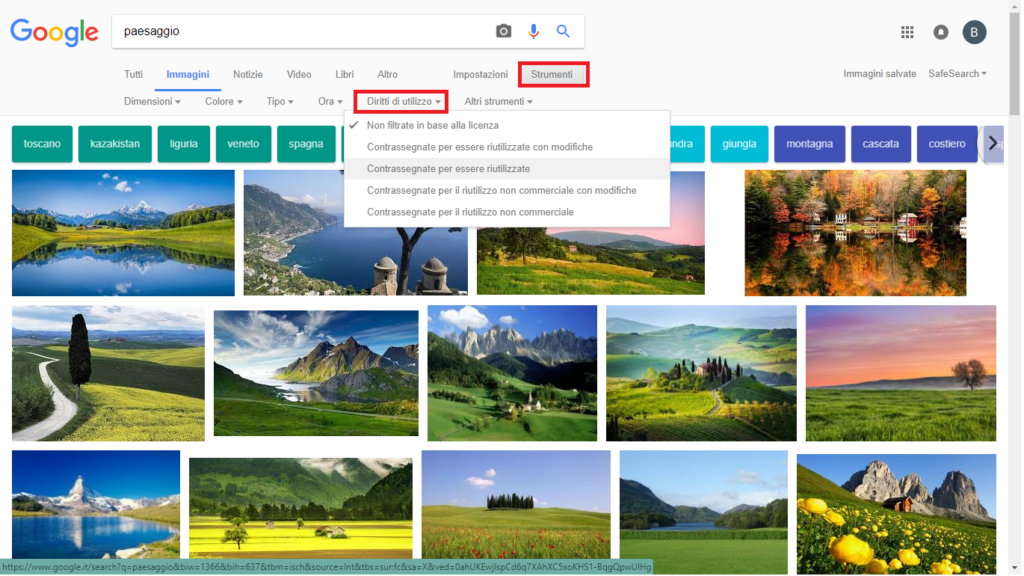Screen dimensions: 1024x576
Task: Click the microphone voice search icon
Action: coord(533,31)
